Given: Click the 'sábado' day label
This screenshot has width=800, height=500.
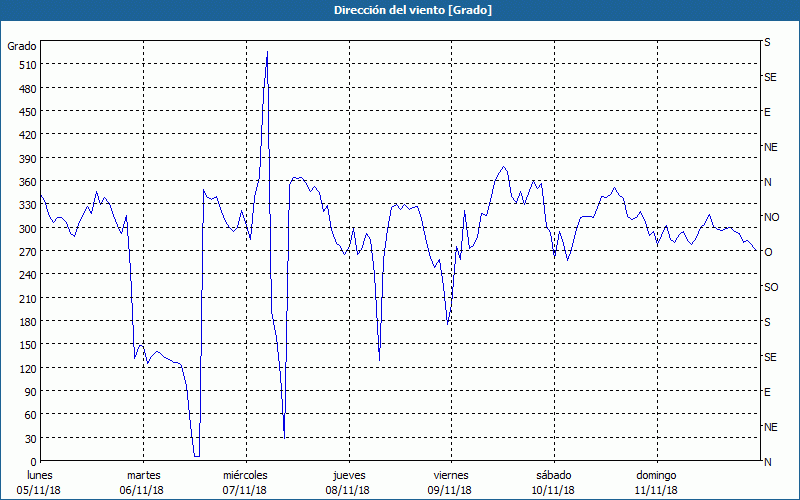Looking at the screenshot, I should tap(554, 476).
